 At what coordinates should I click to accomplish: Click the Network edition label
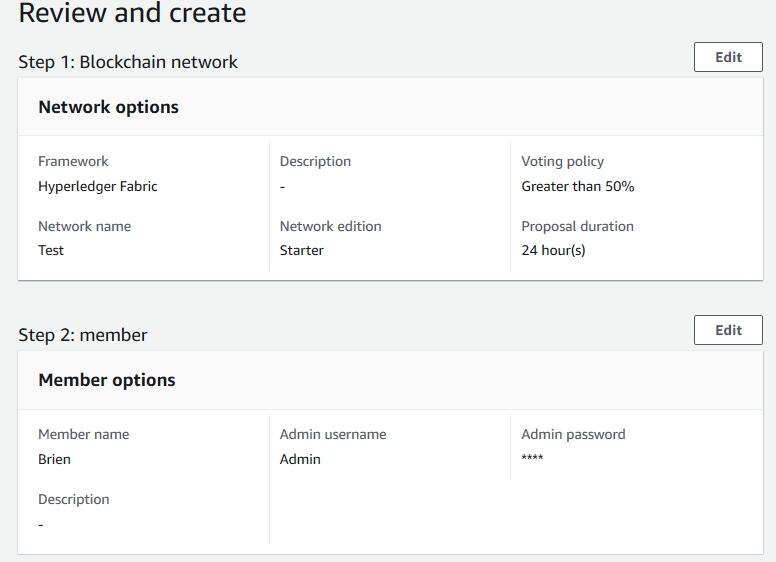pyautogui.click(x=331, y=226)
